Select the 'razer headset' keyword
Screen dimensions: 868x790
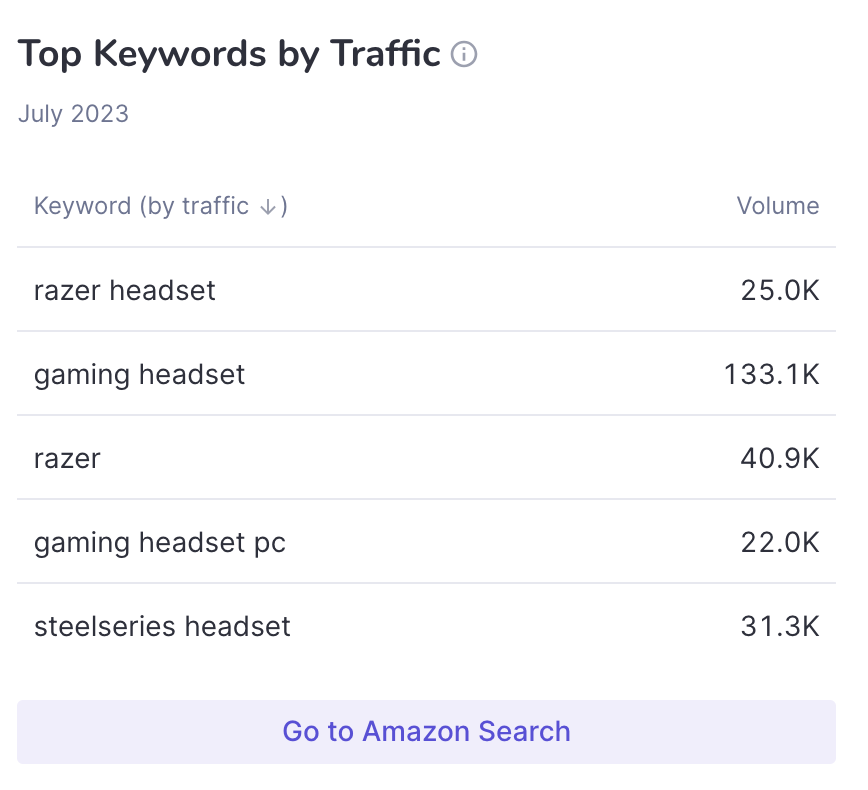pyautogui.click(x=125, y=290)
